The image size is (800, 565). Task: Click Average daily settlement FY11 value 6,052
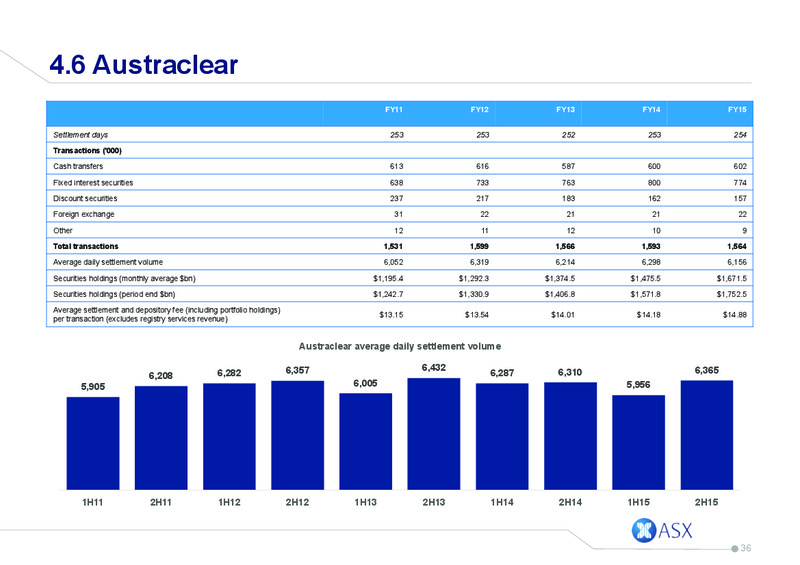393,262
